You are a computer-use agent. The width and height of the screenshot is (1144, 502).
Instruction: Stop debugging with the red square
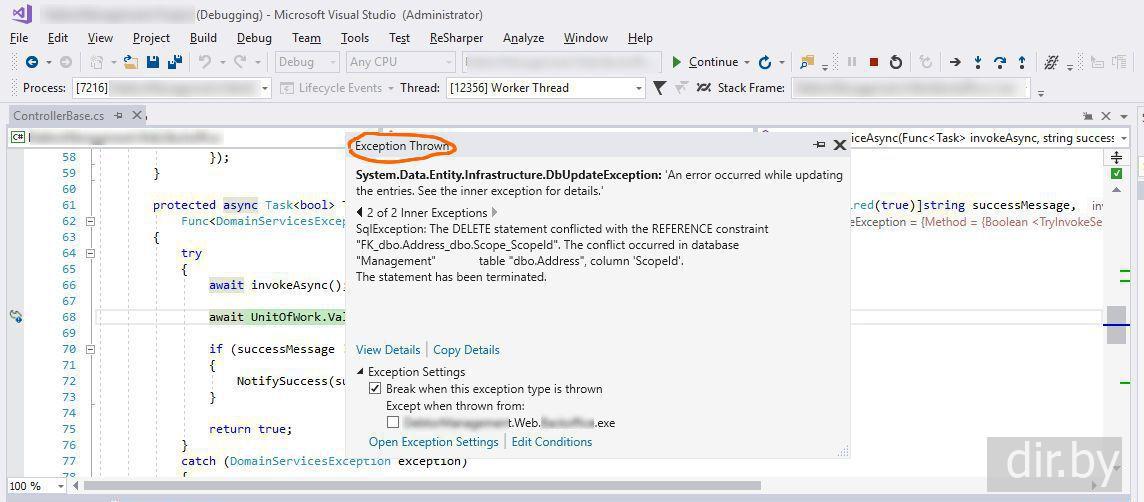(x=873, y=62)
